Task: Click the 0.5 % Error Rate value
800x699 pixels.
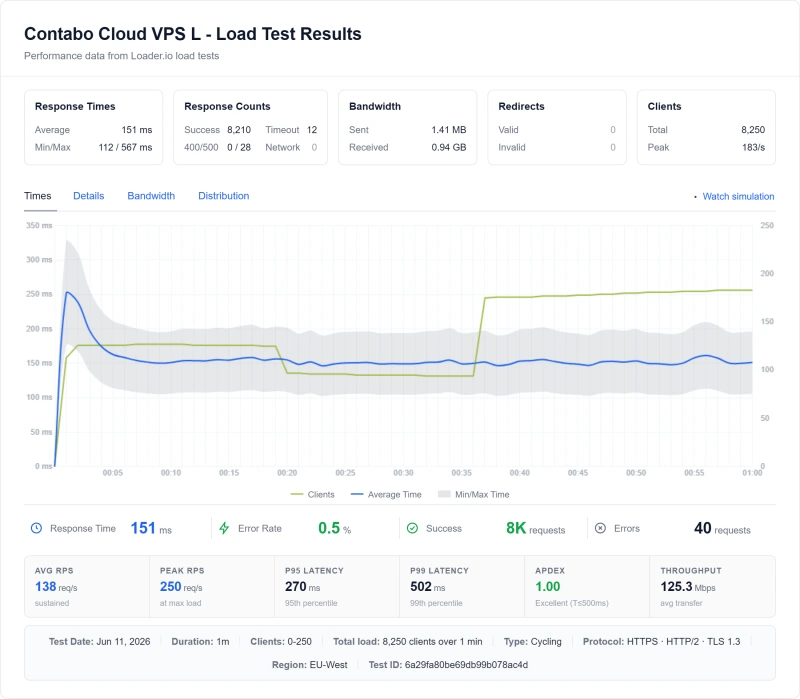Action: [x=335, y=528]
